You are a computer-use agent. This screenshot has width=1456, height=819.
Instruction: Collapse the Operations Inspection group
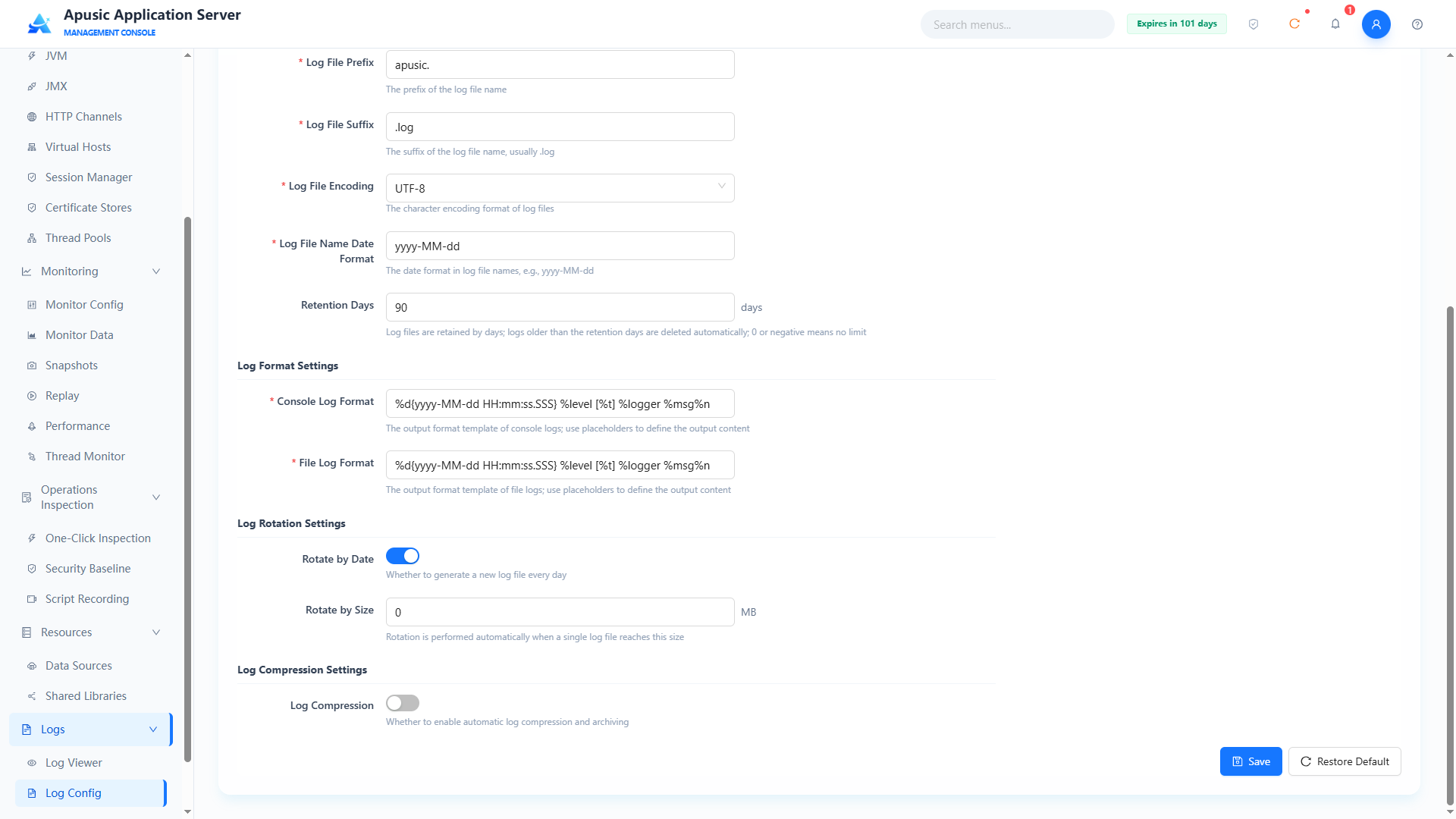[x=156, y=497]
